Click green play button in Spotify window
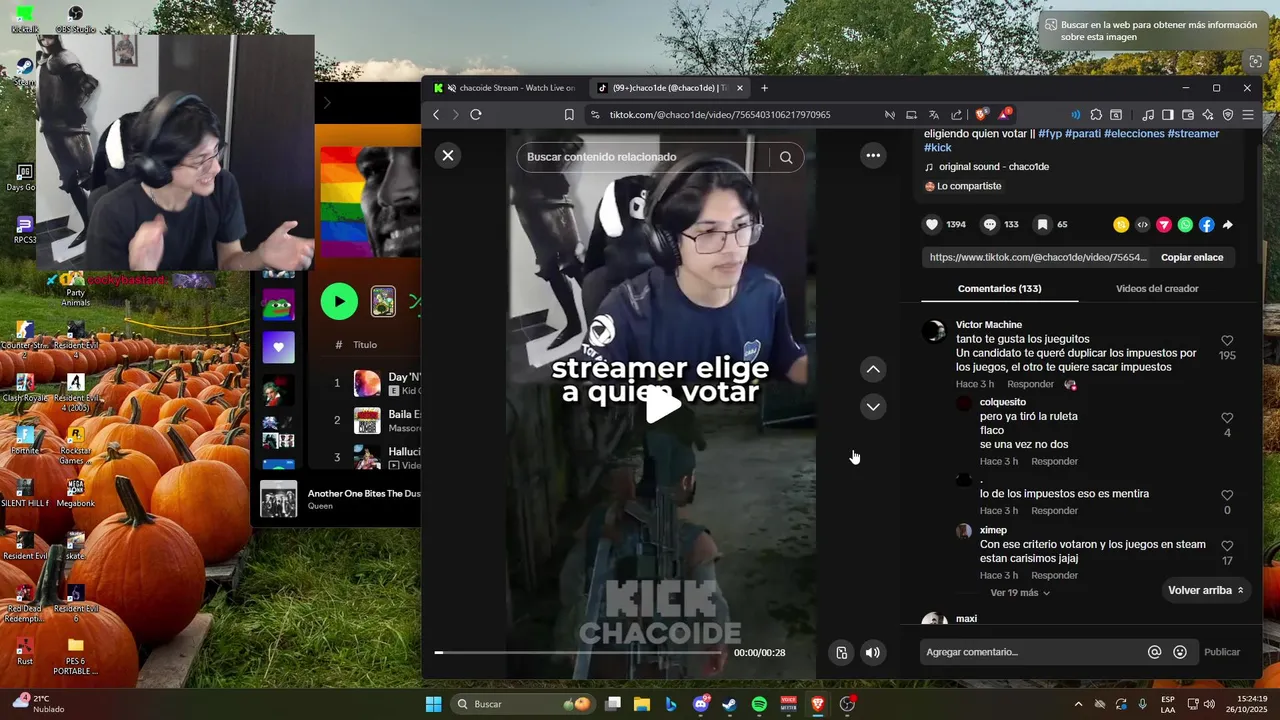 point(339,301)
